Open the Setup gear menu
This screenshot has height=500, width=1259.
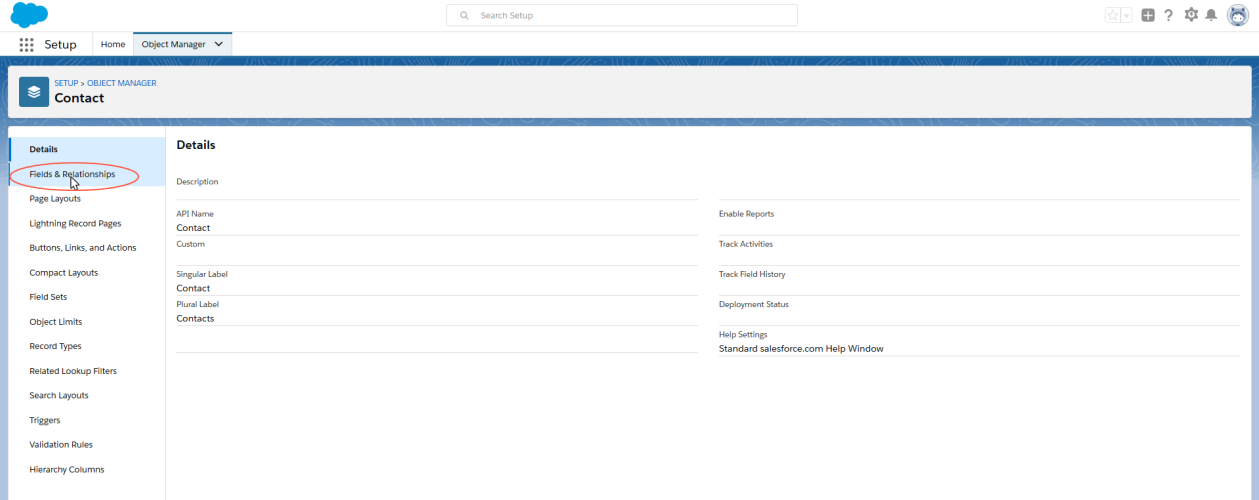tap(1190, 15)
